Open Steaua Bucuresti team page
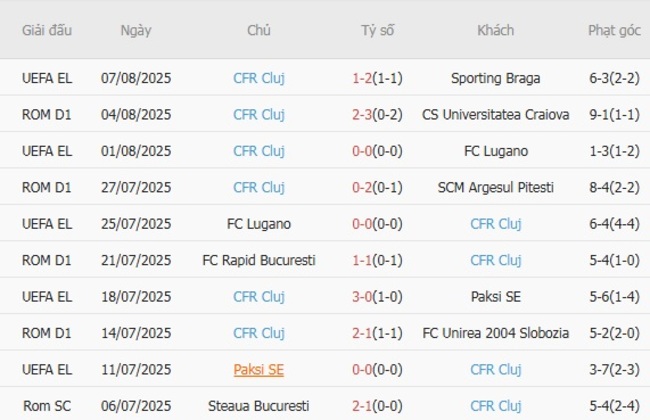This screenshot has height=420, width=650. [259, 406]
